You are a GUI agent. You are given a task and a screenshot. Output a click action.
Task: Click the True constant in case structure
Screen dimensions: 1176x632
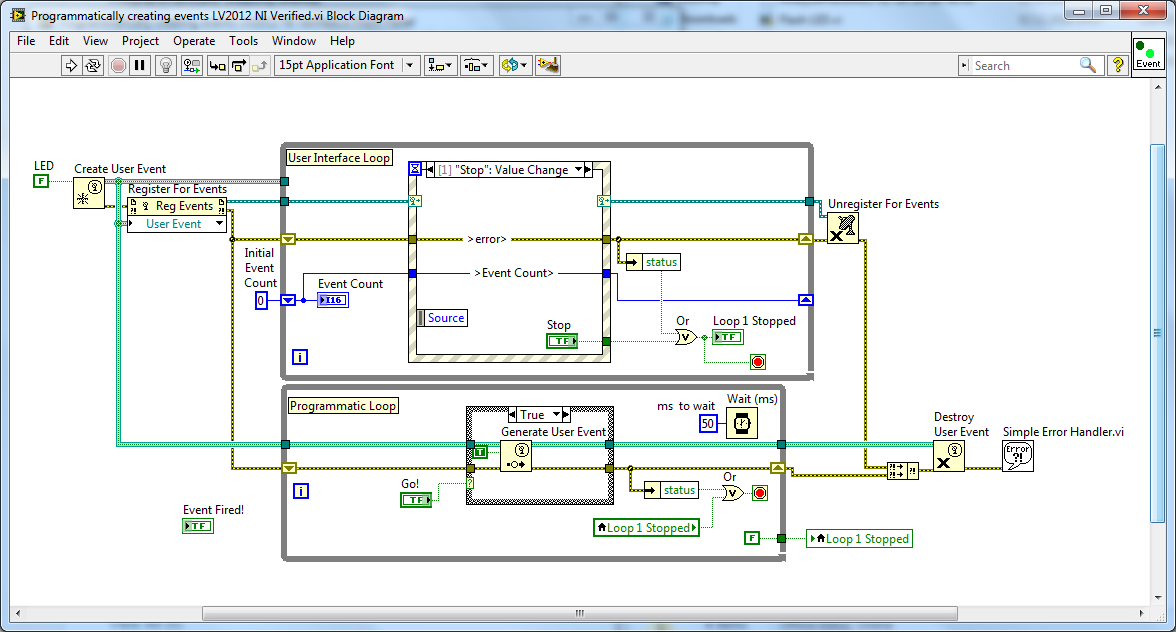481,451
